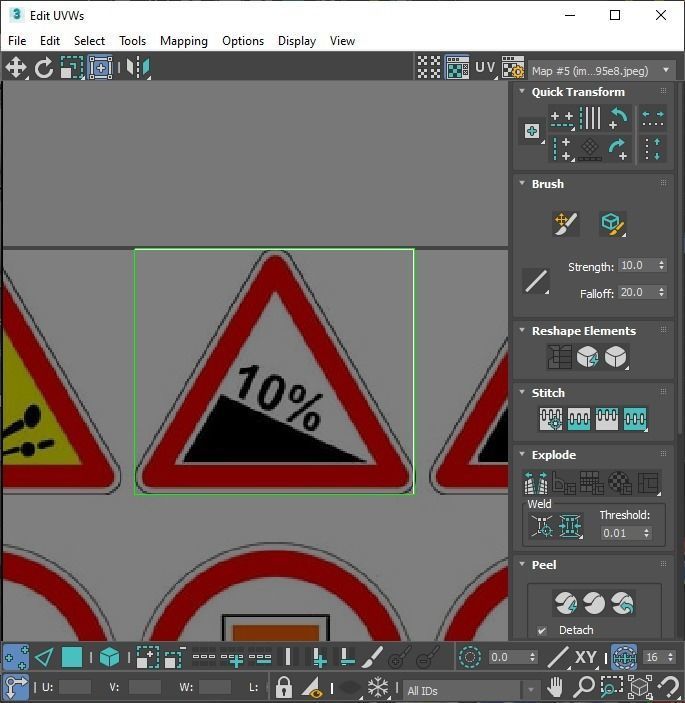This screenshot has height=703, width=685.
Task: Select the Paint Movement brush
Action: point(565,224)
